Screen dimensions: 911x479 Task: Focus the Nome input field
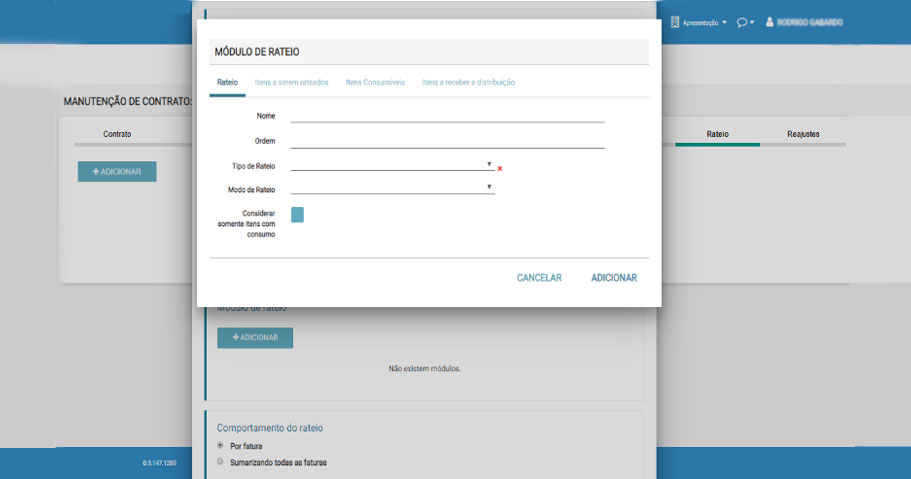(447, 116)
